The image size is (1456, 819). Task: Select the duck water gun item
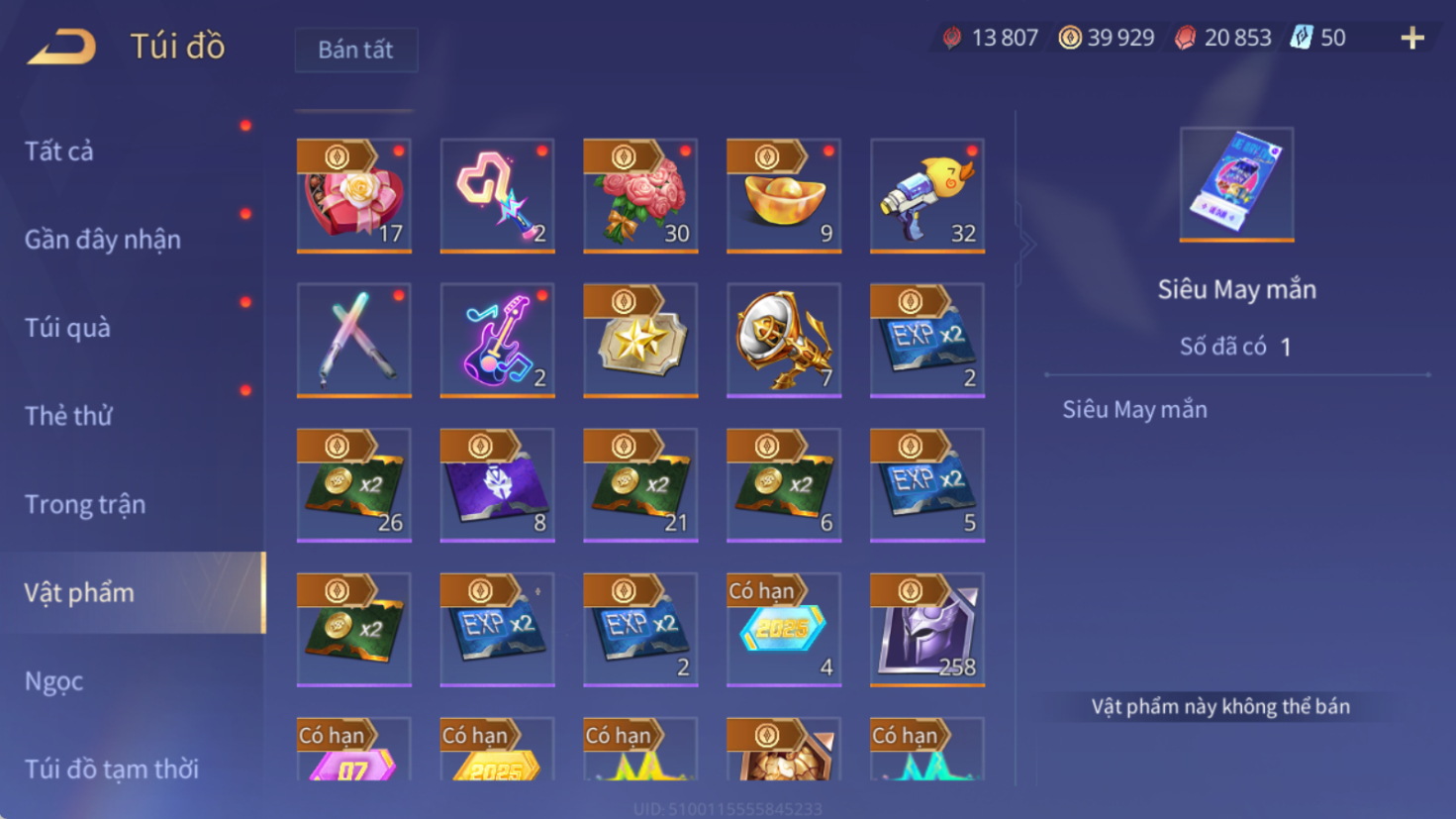pos(927,195)
